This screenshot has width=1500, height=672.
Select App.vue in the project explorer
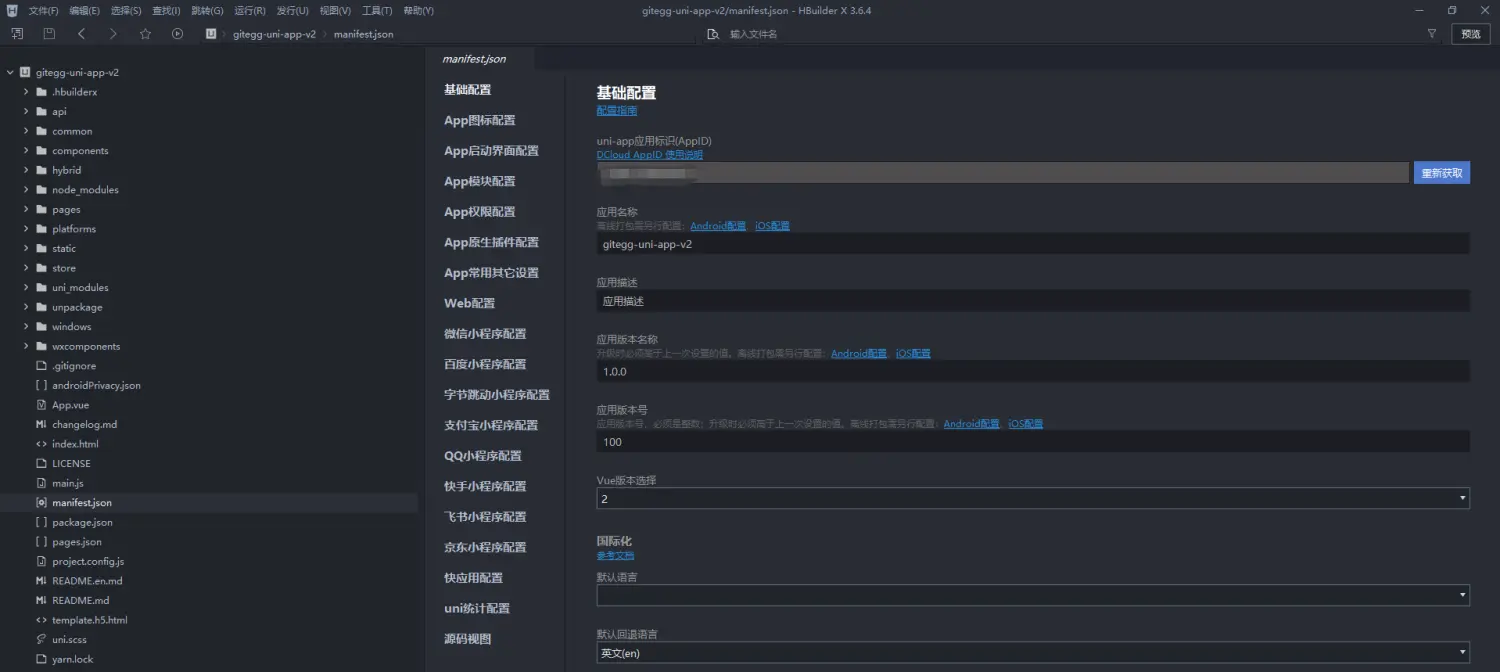point(71,404)
